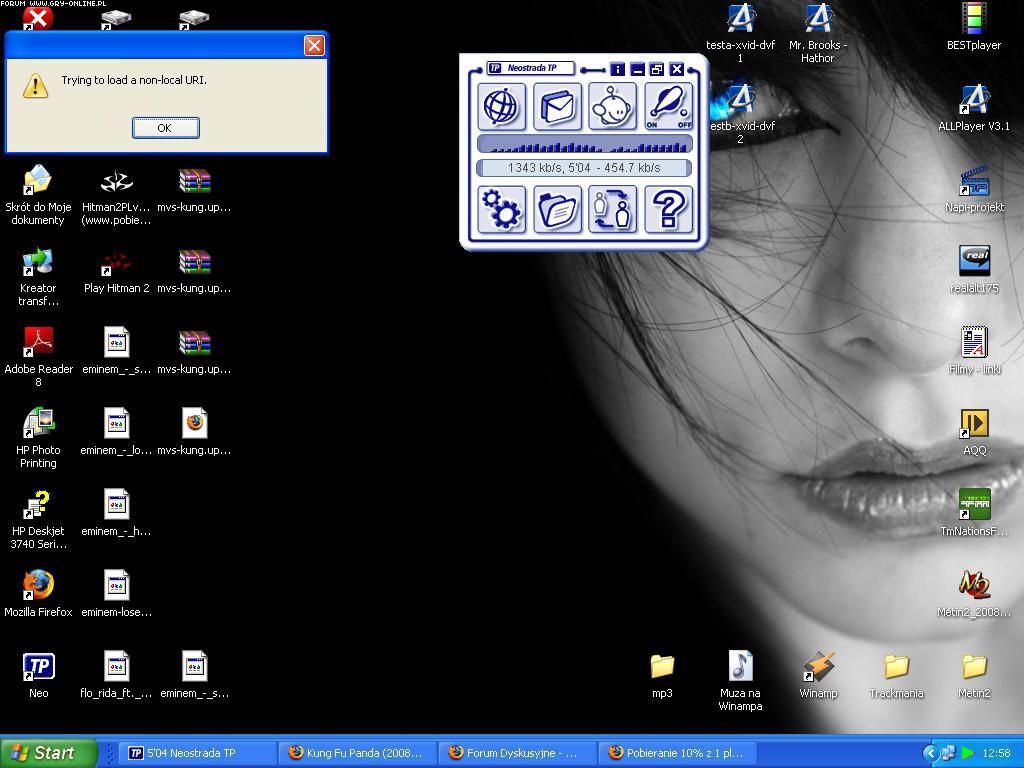Image resolution: width=1024 pixels, height=768 pixels.
Task: Switch to Kung Fu Panda taskbar window
Action: pos(355,753)
